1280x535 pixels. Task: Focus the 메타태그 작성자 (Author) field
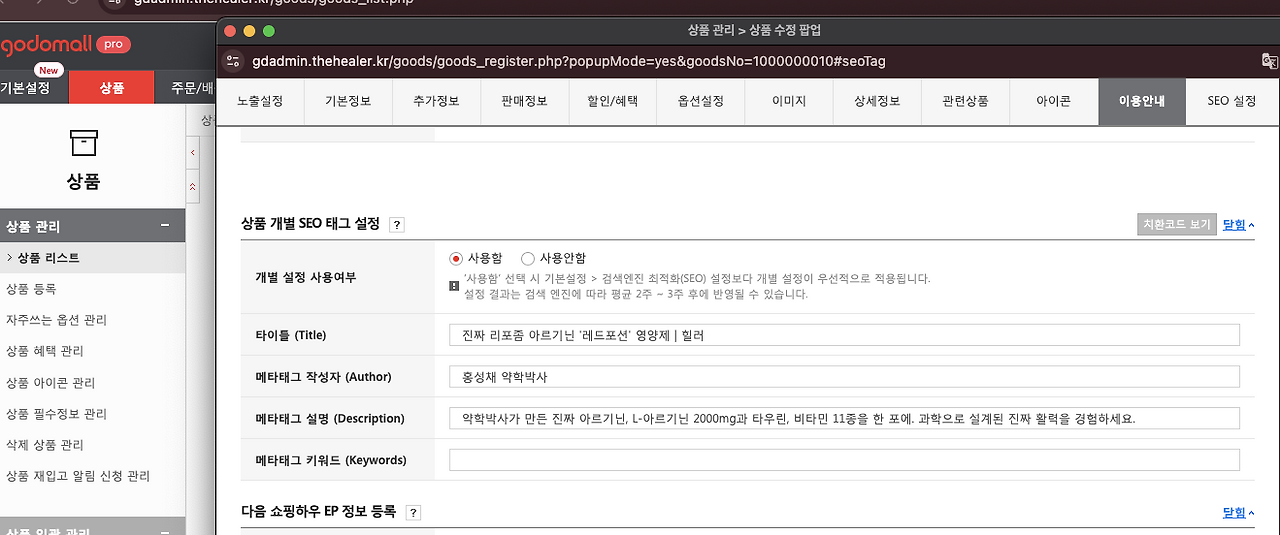coord(844,377)
